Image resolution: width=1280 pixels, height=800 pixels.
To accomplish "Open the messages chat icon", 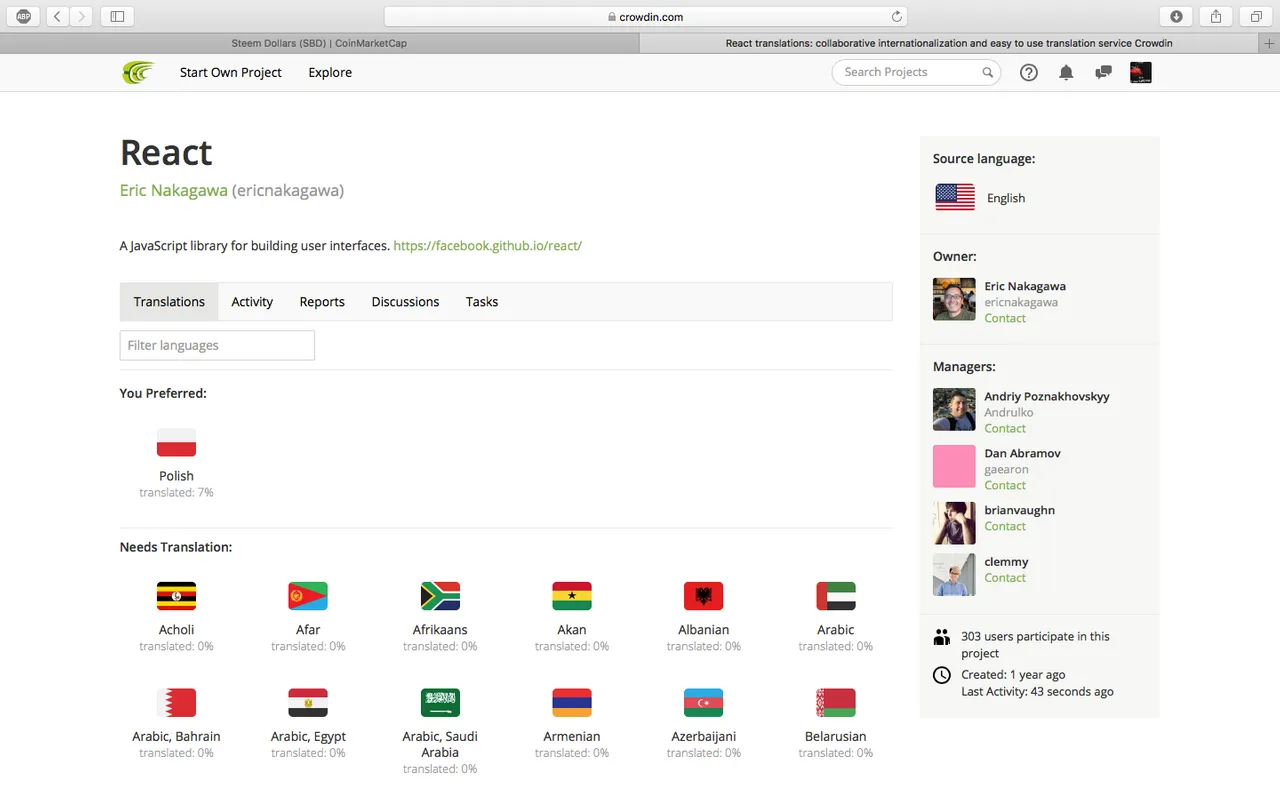I will (1103, 72).
